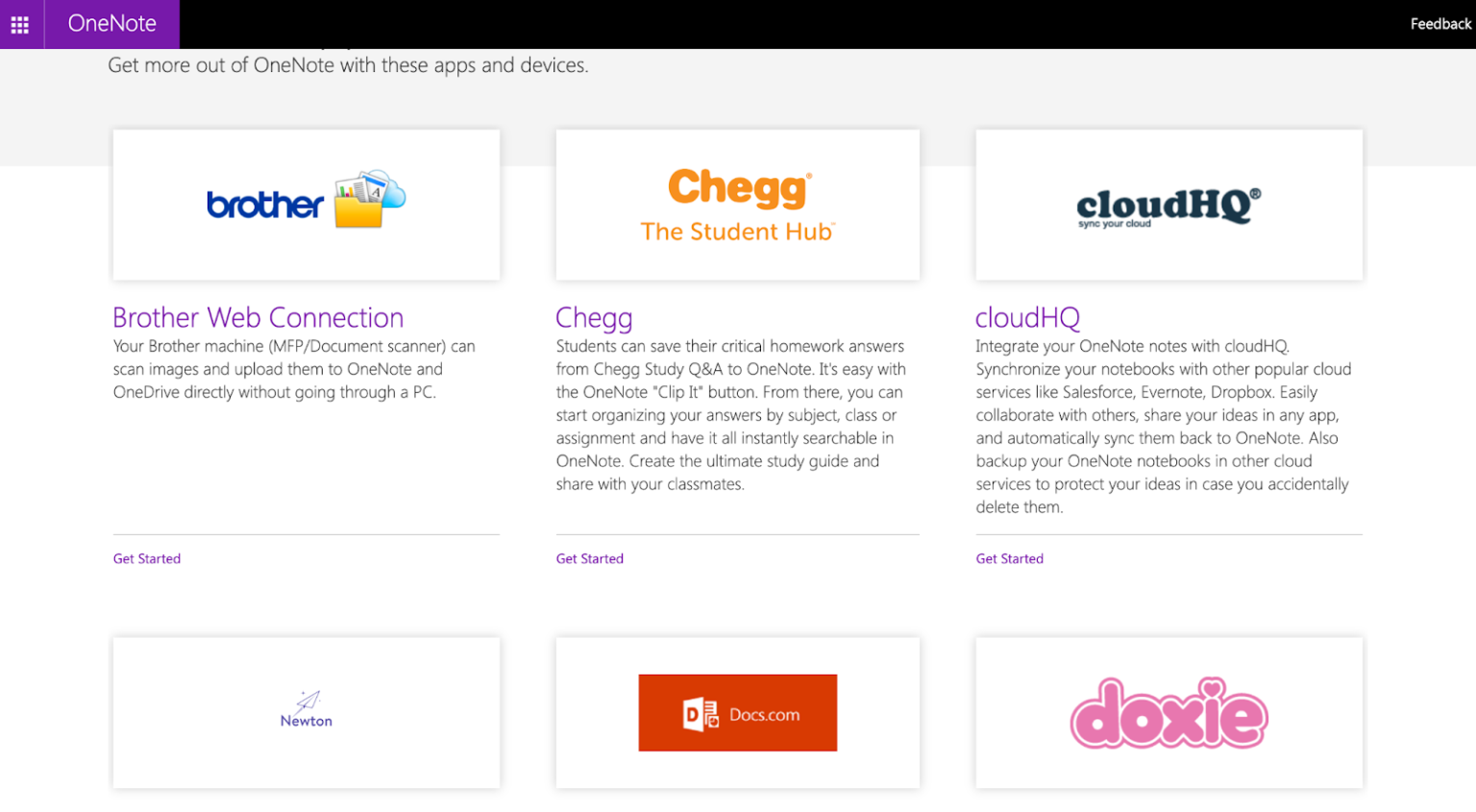Open the Brother Web Connection card thumbnail
1476x812 pixels.
tap(306, 204)
